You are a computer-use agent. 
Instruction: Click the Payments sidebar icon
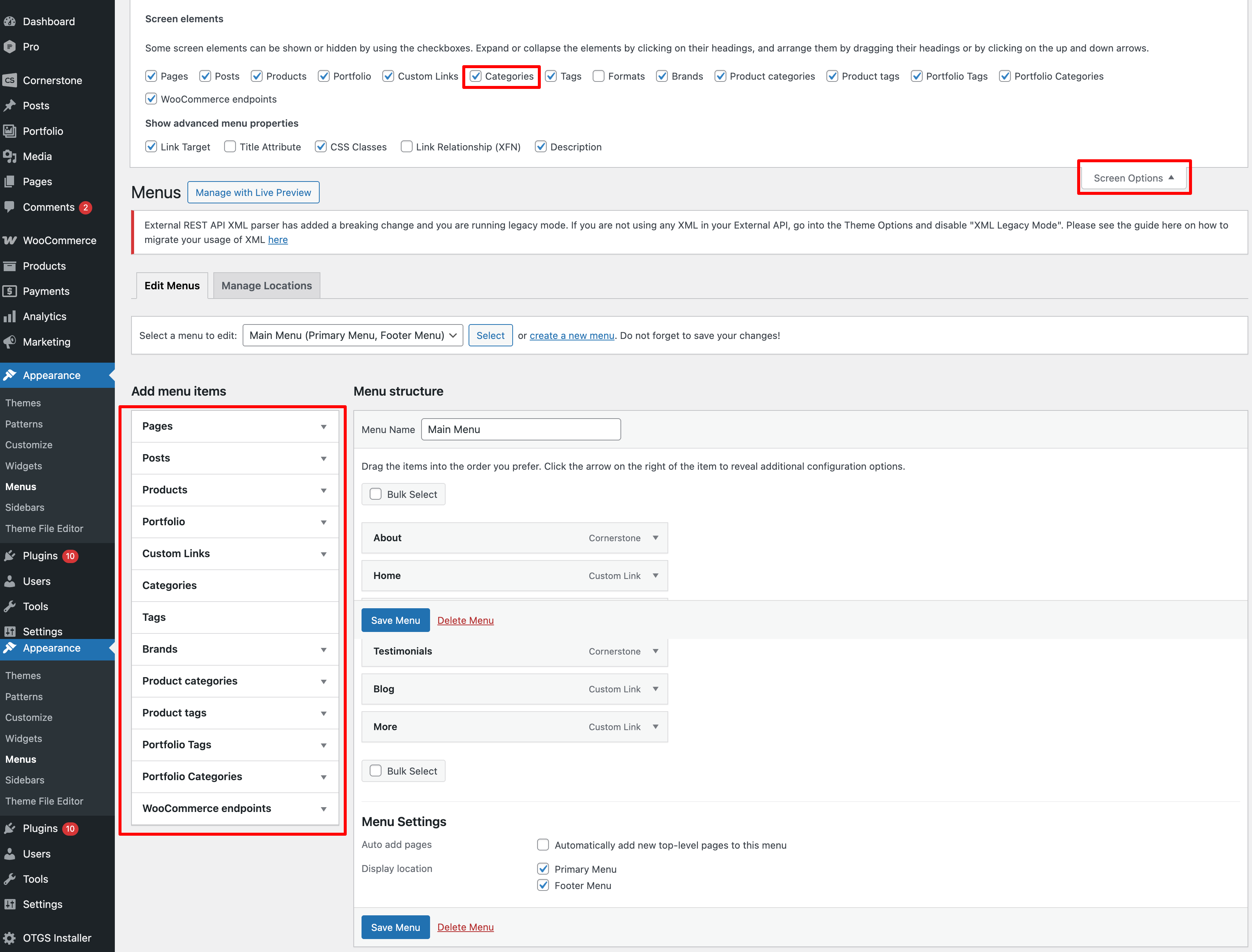[x=10, y=291]
